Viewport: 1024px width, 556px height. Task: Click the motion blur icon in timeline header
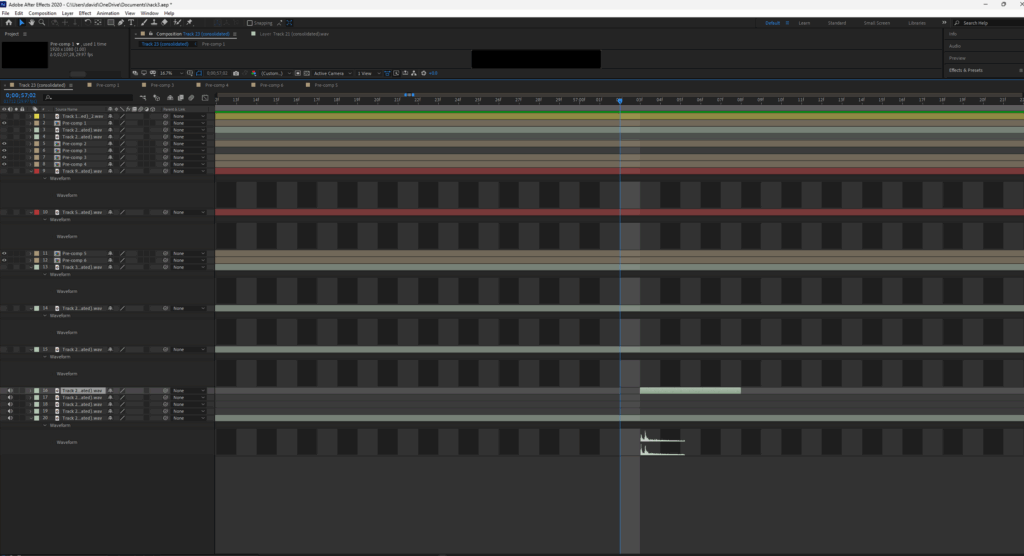coord(191,98)
